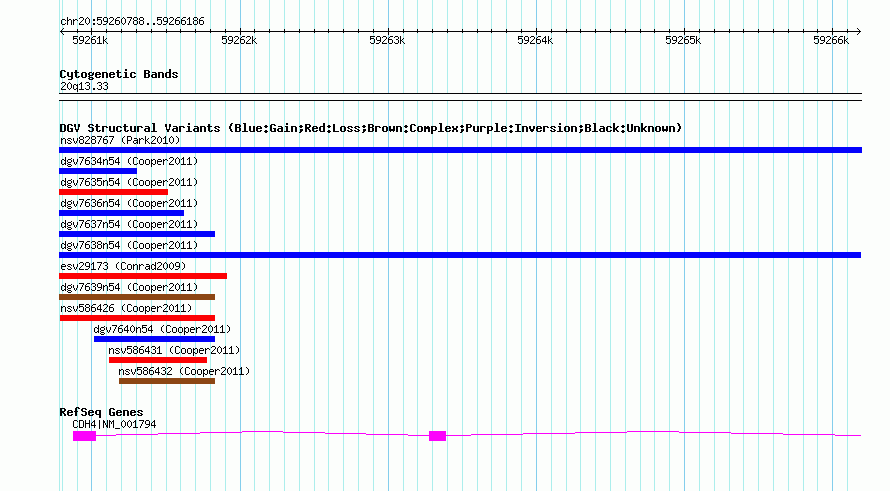This screenshot has width=890, height=491.
Task: Click the nsv586432 brown complex bar
Action: (167, 381)
